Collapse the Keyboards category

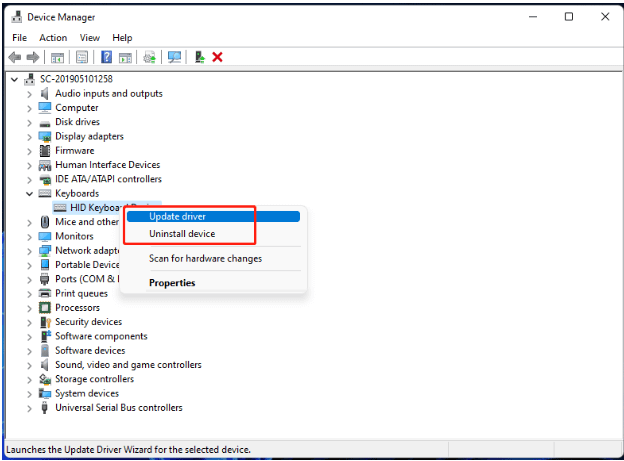pyautogui.click(x=31, y=193)
